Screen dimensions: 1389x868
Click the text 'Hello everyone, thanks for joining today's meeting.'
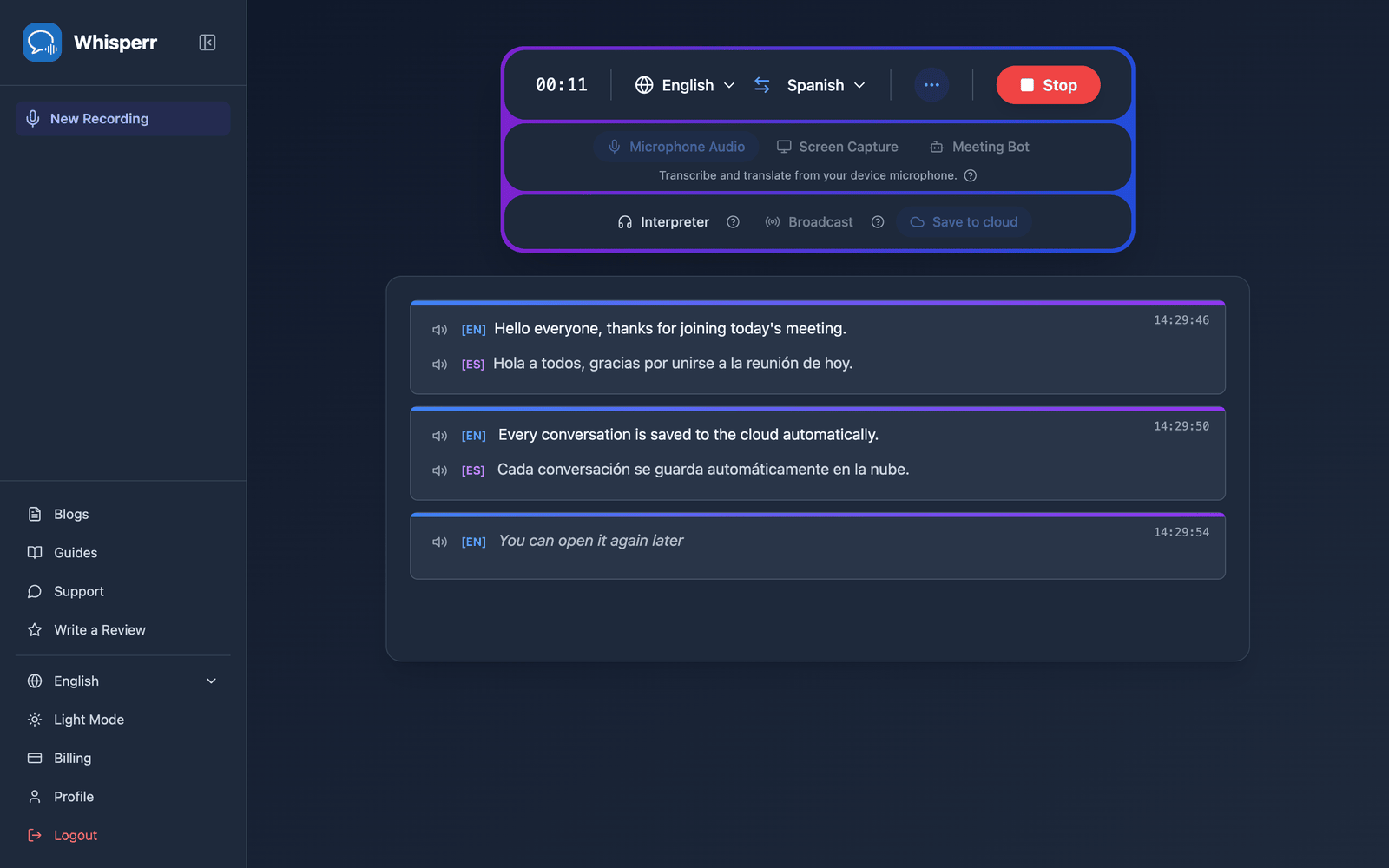670,328
